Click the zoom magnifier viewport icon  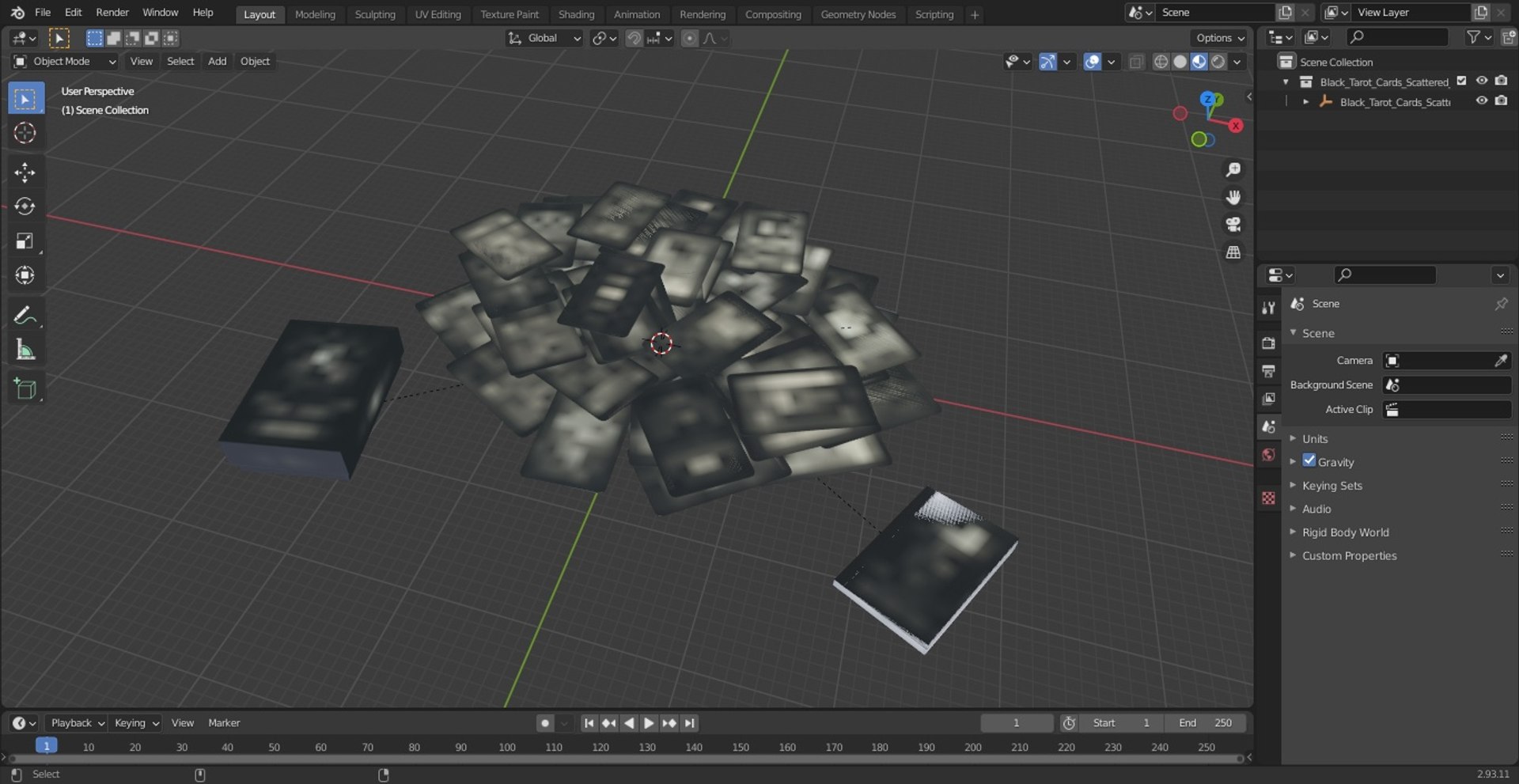tap(1233, 170)
